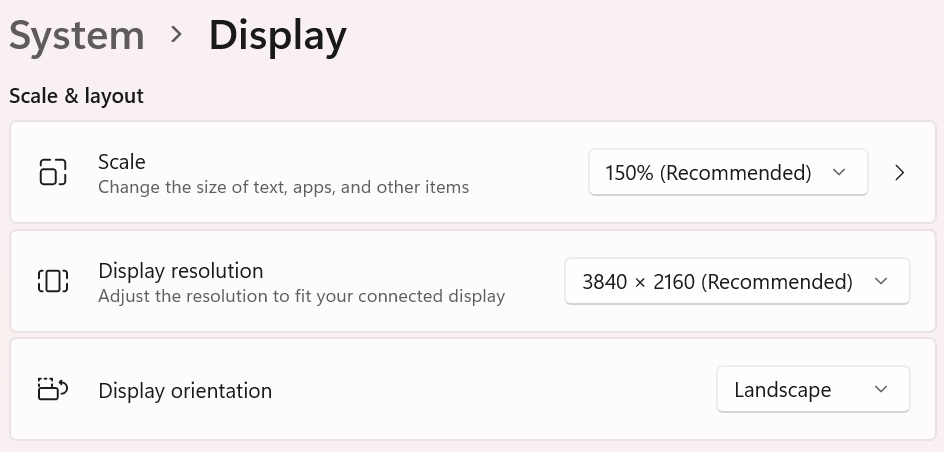Click the Display resolution setting label
The width and height of the screenshot is (944, 452).
pos(180,270)
